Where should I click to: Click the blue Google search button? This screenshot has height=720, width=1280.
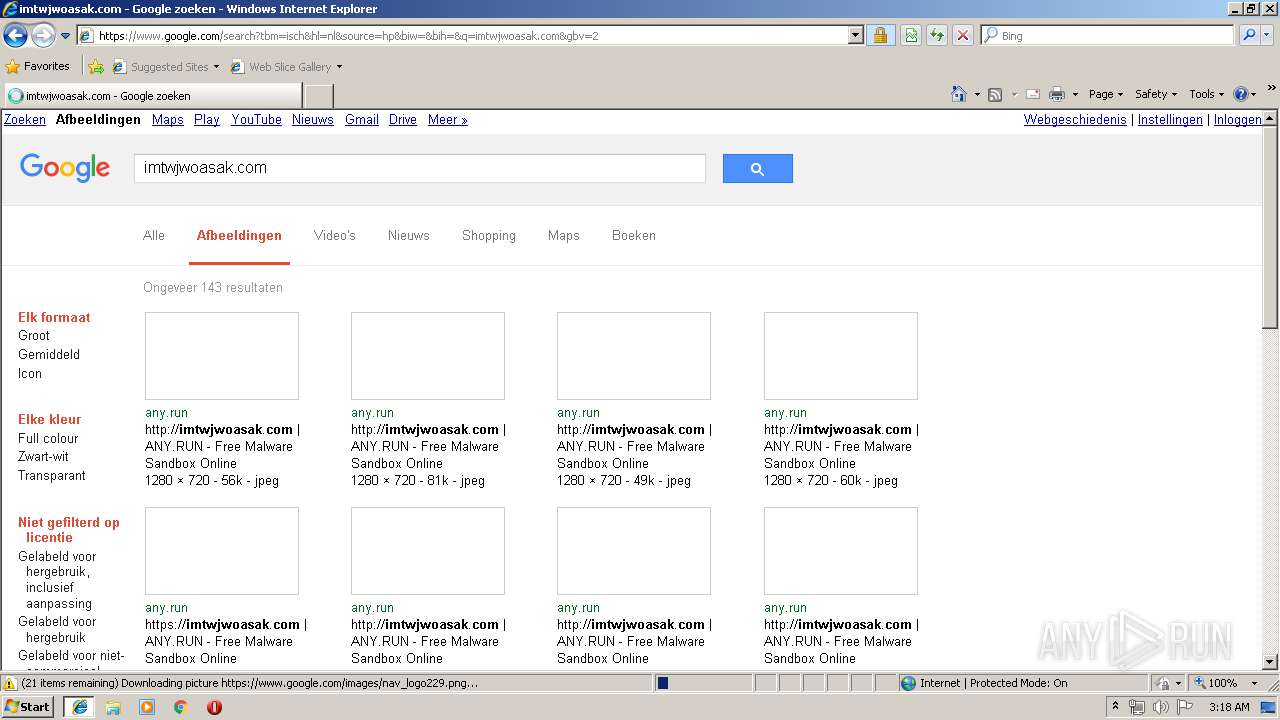[x=758, y=168]
